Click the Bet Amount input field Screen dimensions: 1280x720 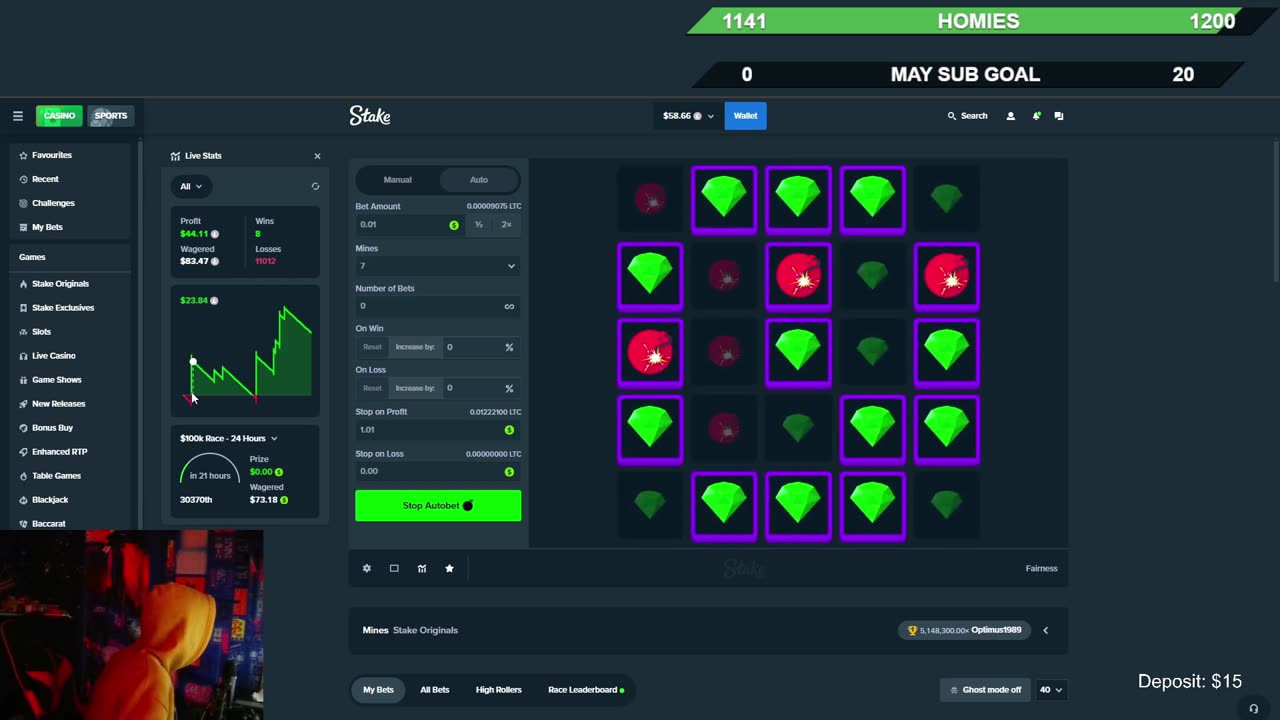coord(400,225)
